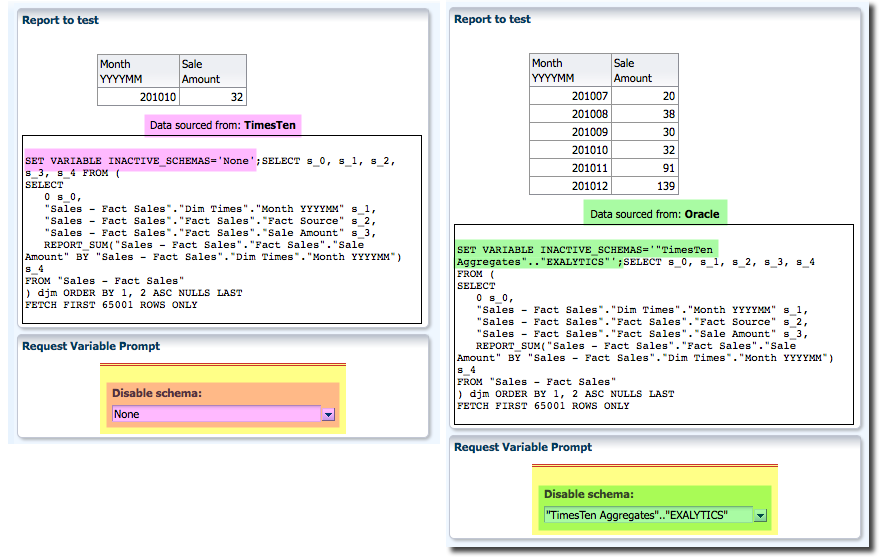Select Month YYYYMM header in TimesTen-sourced table
The height and width of the screenshot is (557, 879).
(x=137, y=71)
